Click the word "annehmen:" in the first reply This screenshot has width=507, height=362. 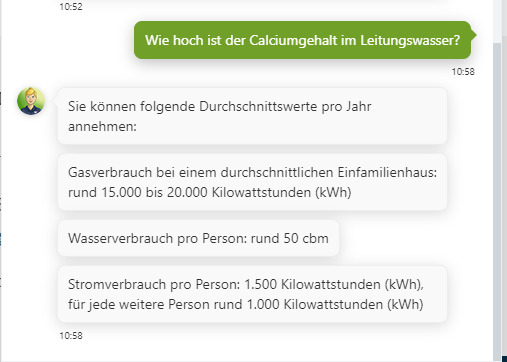(x=102, y=127)
